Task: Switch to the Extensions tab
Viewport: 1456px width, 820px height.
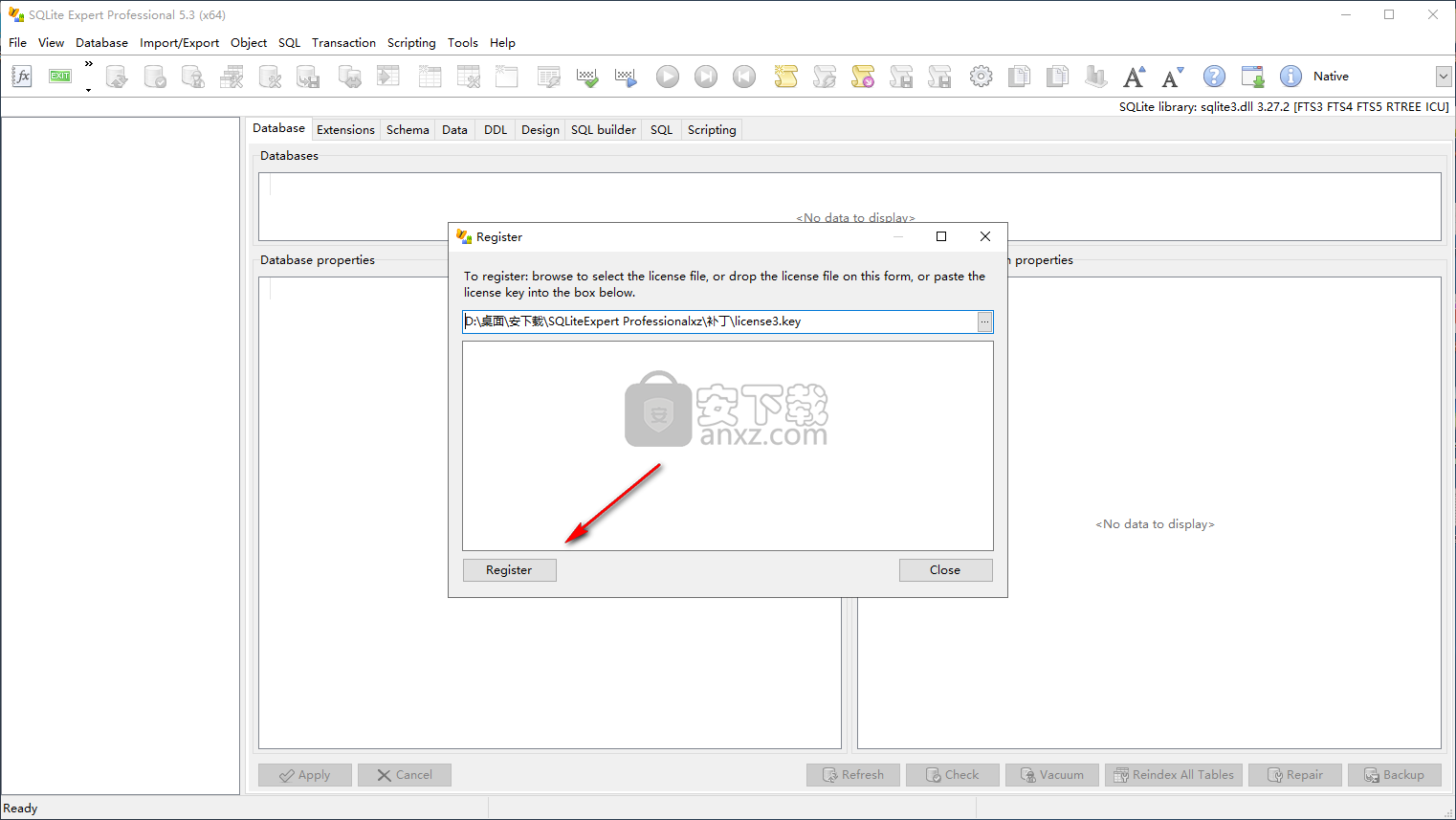Action: (x=346, y=130)
